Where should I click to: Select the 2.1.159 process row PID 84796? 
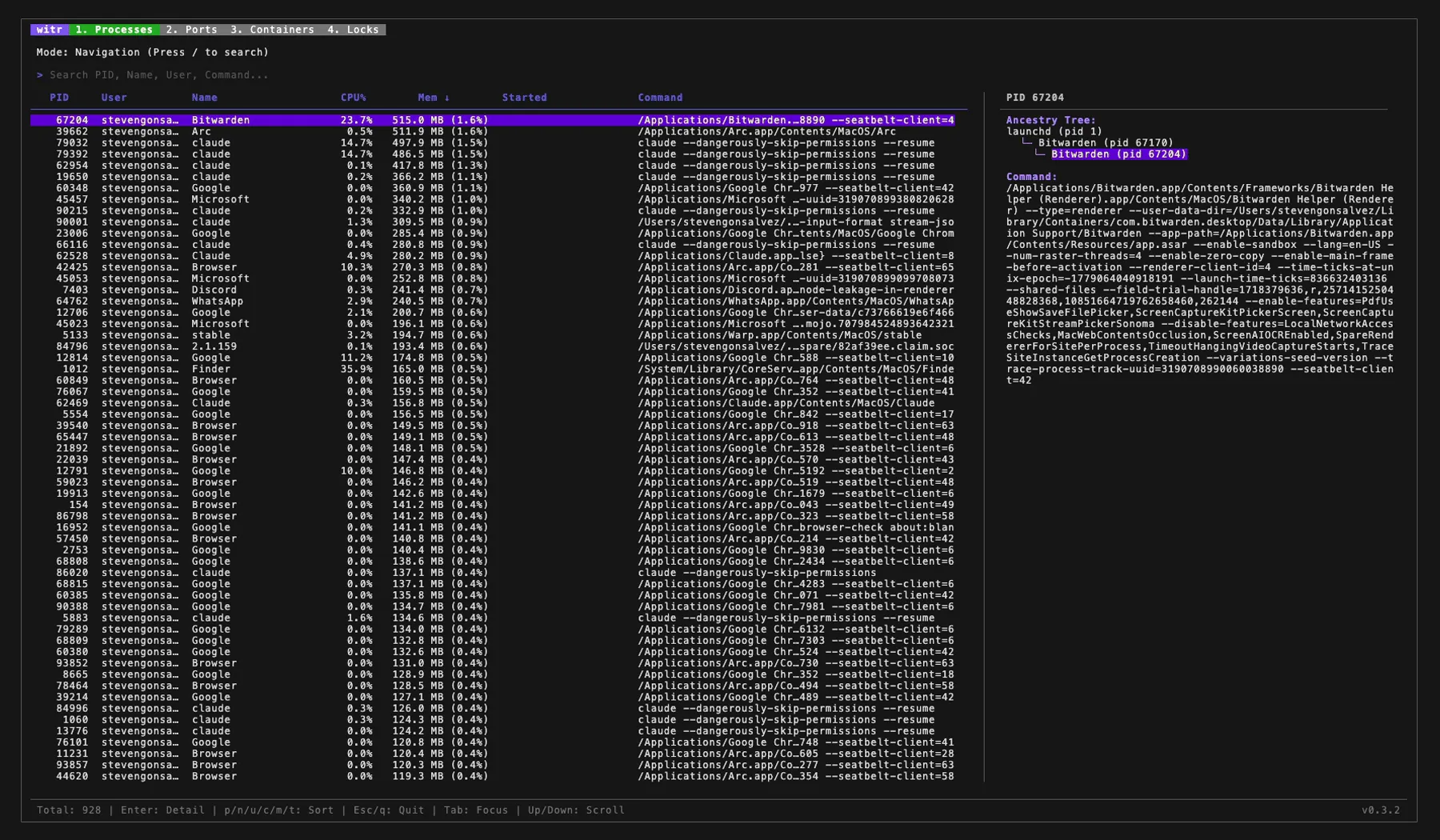pyautogui.click(x=498, y=346)
